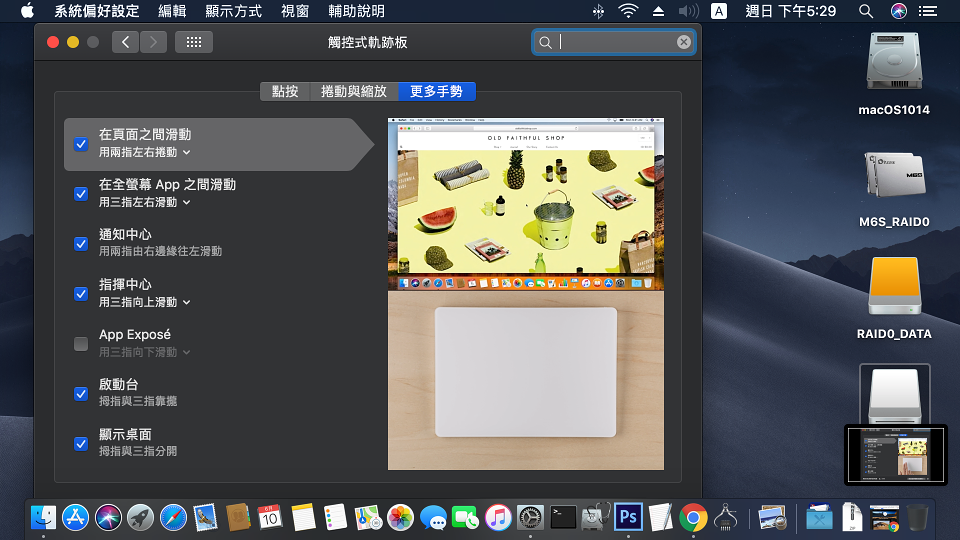Viewport: 960px width, 540px height.
Task: Click System Preferences gear in dock
Action: point(530,518)
